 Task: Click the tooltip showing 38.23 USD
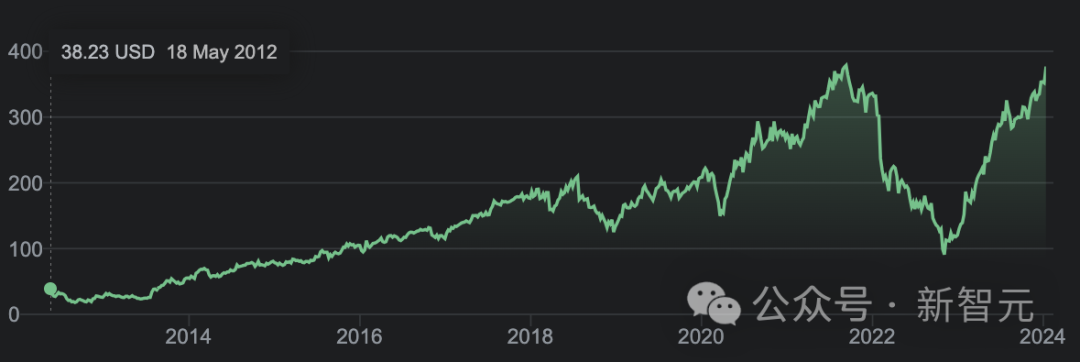(169, 52)
